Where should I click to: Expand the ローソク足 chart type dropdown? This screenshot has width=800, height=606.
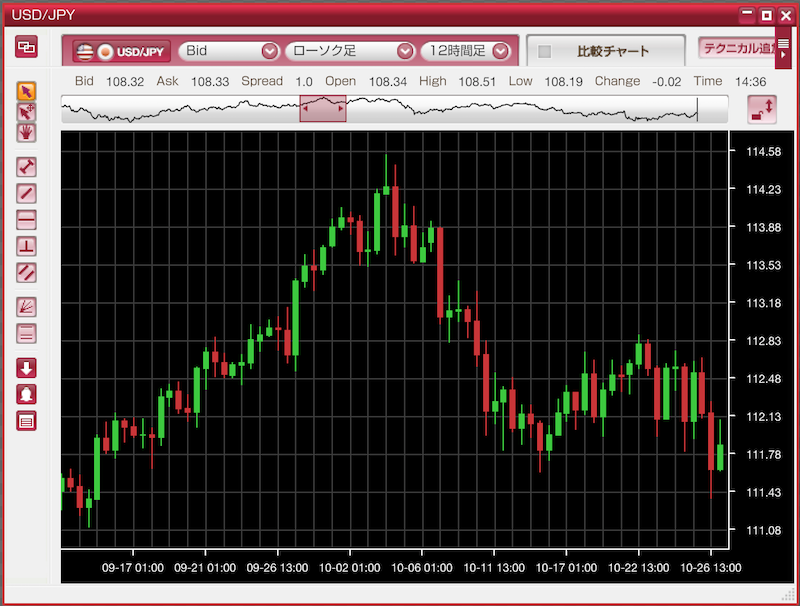349,51
